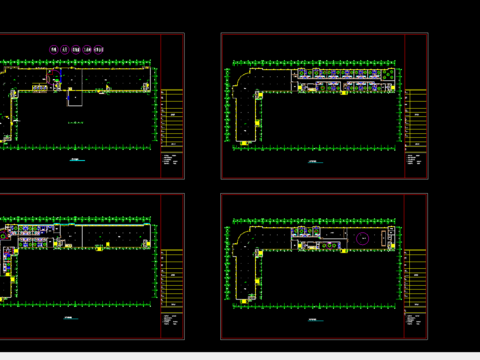Select the purple circle in the bottom-right plan
This screenshot has height=360, width=480.
[x=362, y=239]
